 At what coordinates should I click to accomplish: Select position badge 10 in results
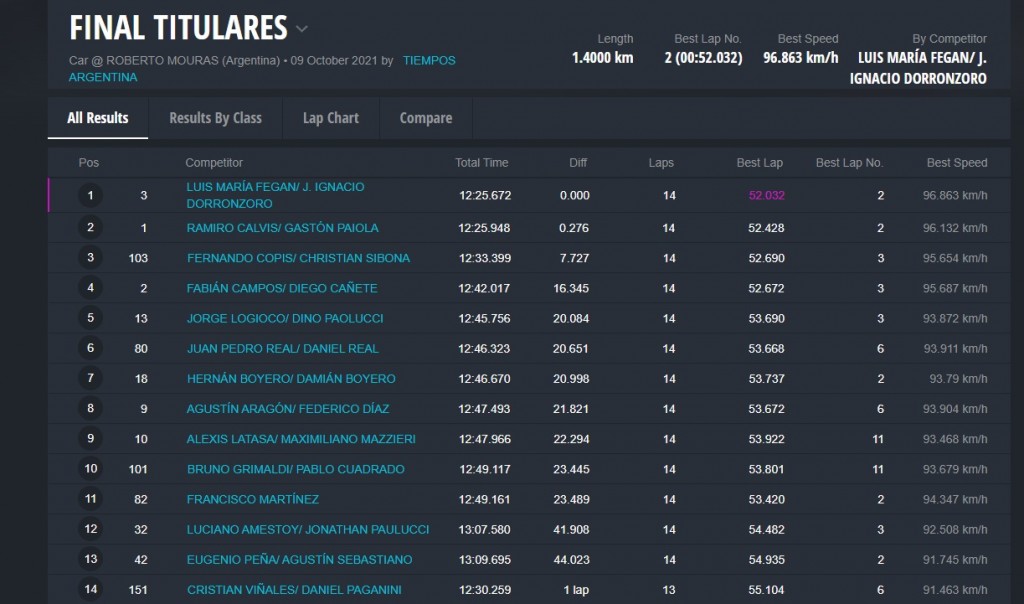click(90, 468)
